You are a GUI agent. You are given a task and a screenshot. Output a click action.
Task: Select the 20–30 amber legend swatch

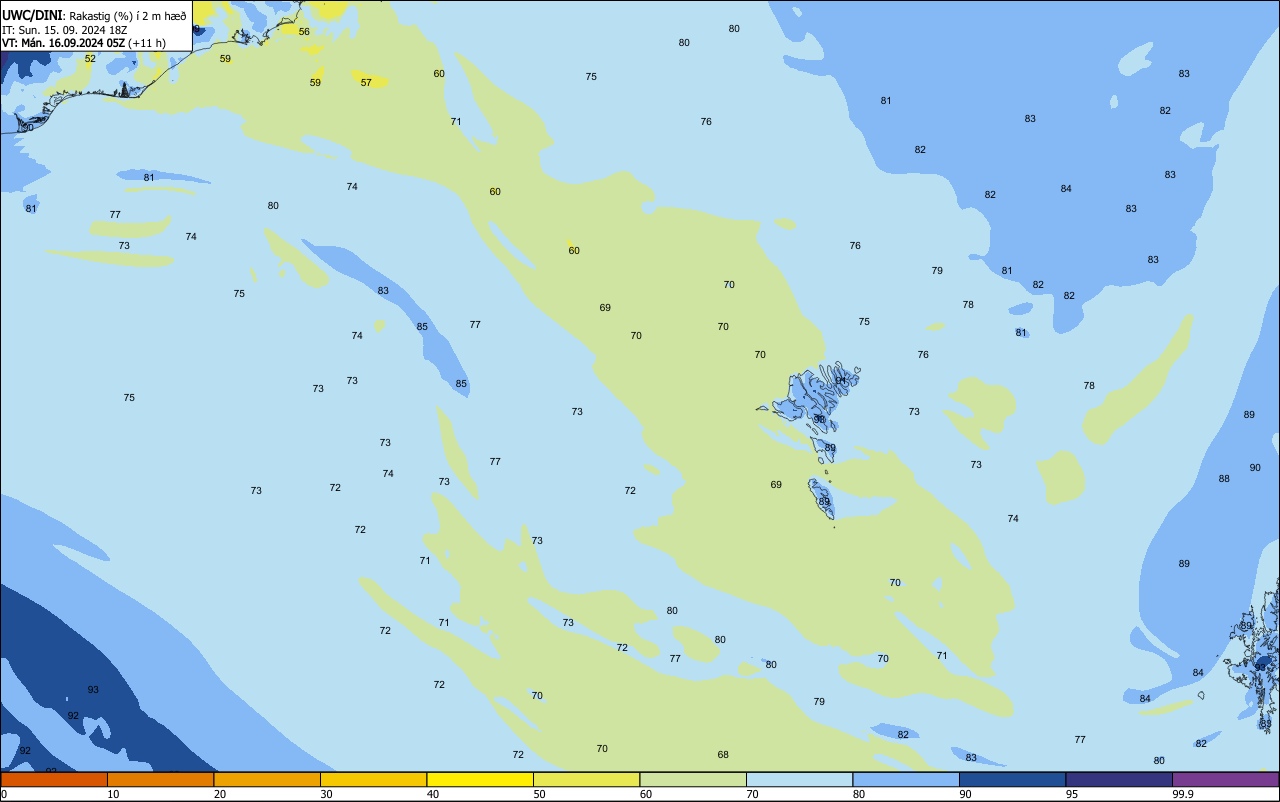[267, 779]
